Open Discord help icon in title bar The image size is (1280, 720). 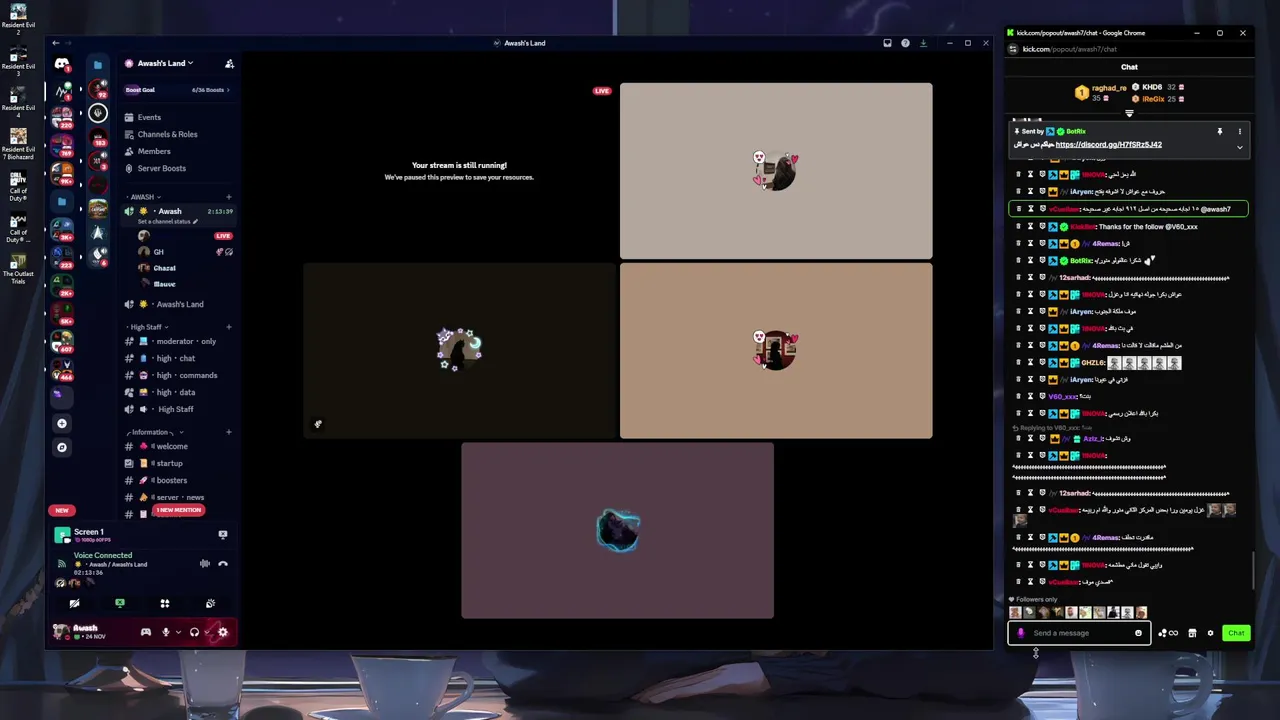tap(905, 43)
